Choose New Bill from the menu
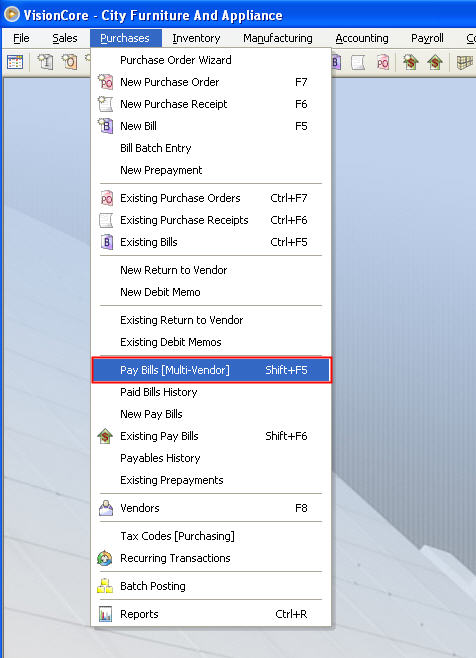Image resolution: width=476 pixels, height=658 pixels. tap(211, 126)
